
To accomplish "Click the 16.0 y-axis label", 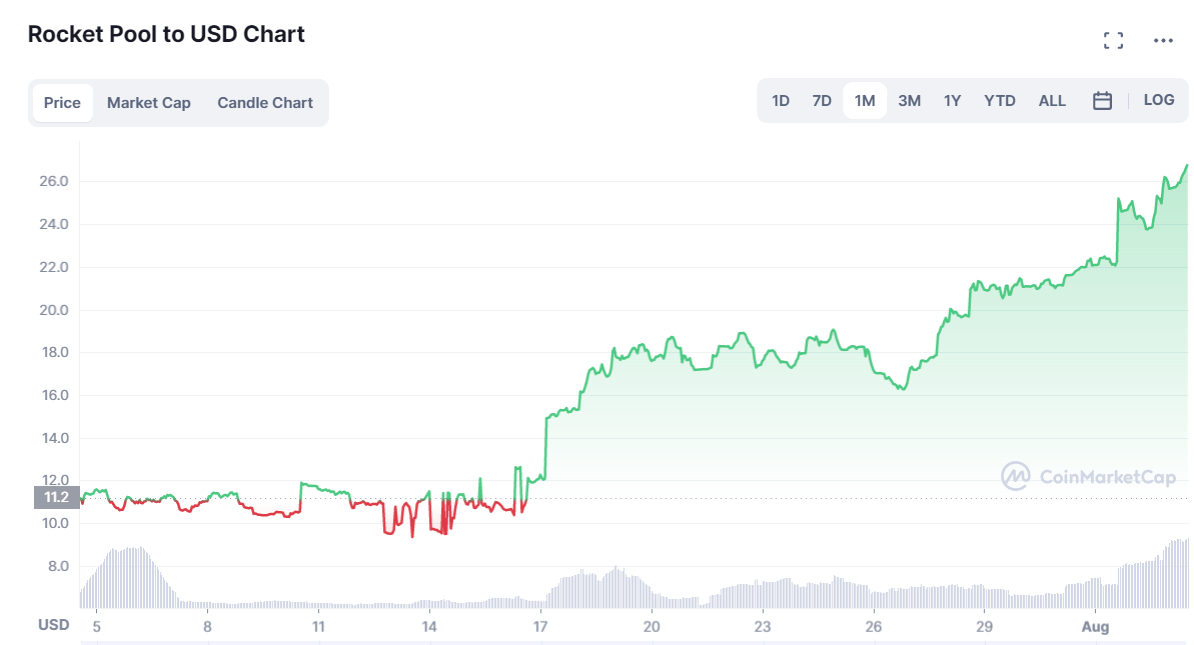I will [54, 395].
